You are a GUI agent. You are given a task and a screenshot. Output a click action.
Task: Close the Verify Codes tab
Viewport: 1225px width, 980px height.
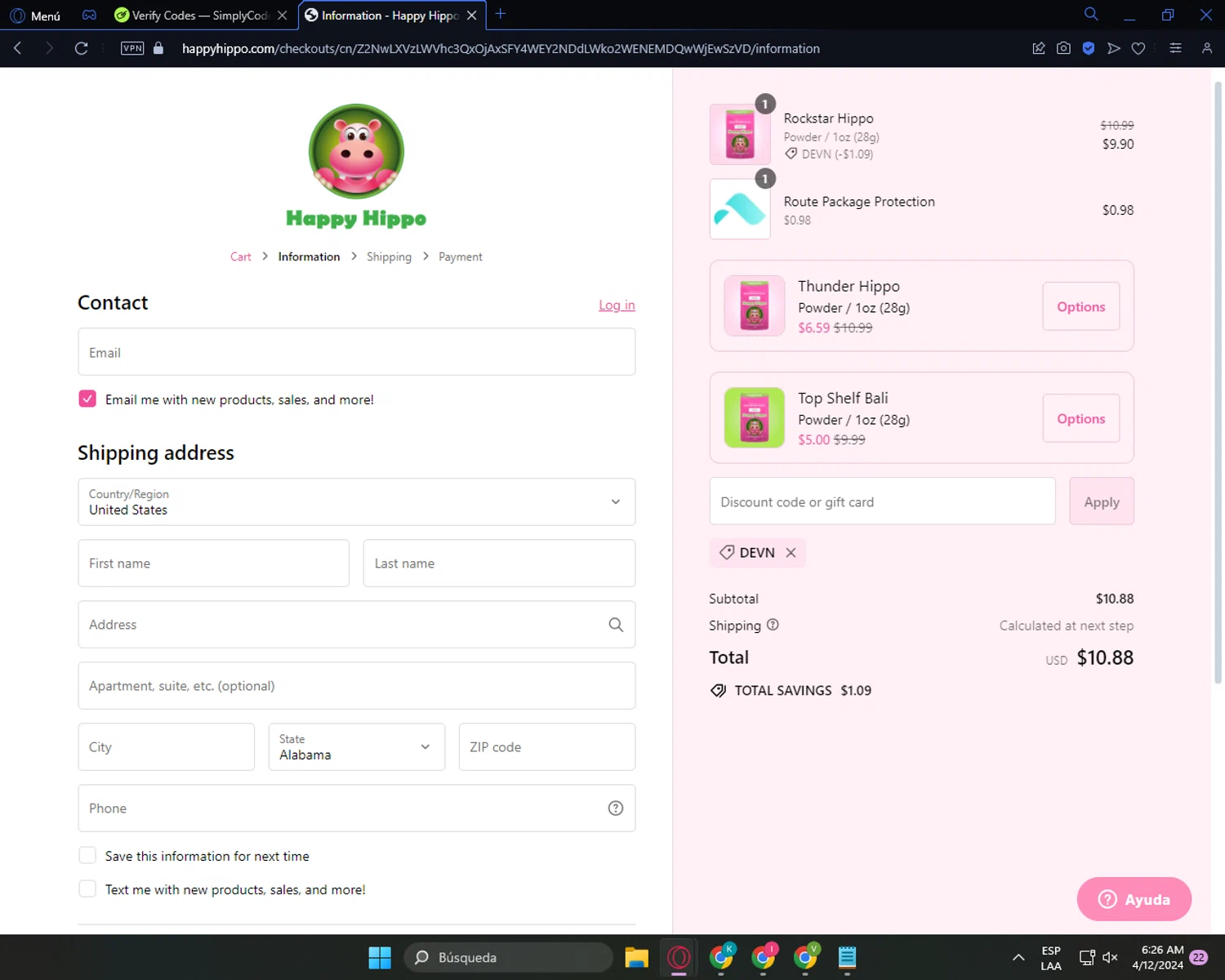click(283, 16)
